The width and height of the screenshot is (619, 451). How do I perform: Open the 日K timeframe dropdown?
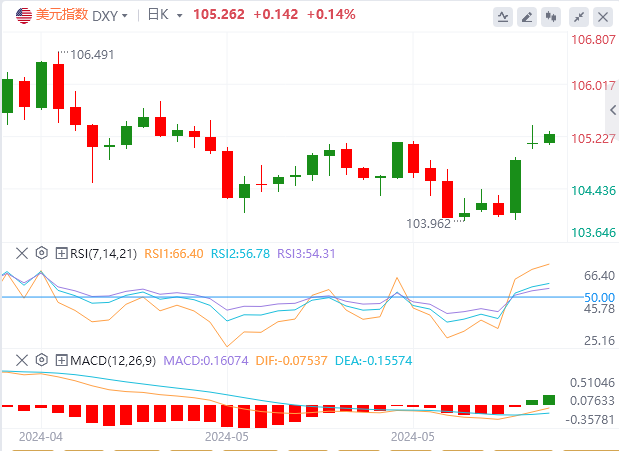coord(180,16)
